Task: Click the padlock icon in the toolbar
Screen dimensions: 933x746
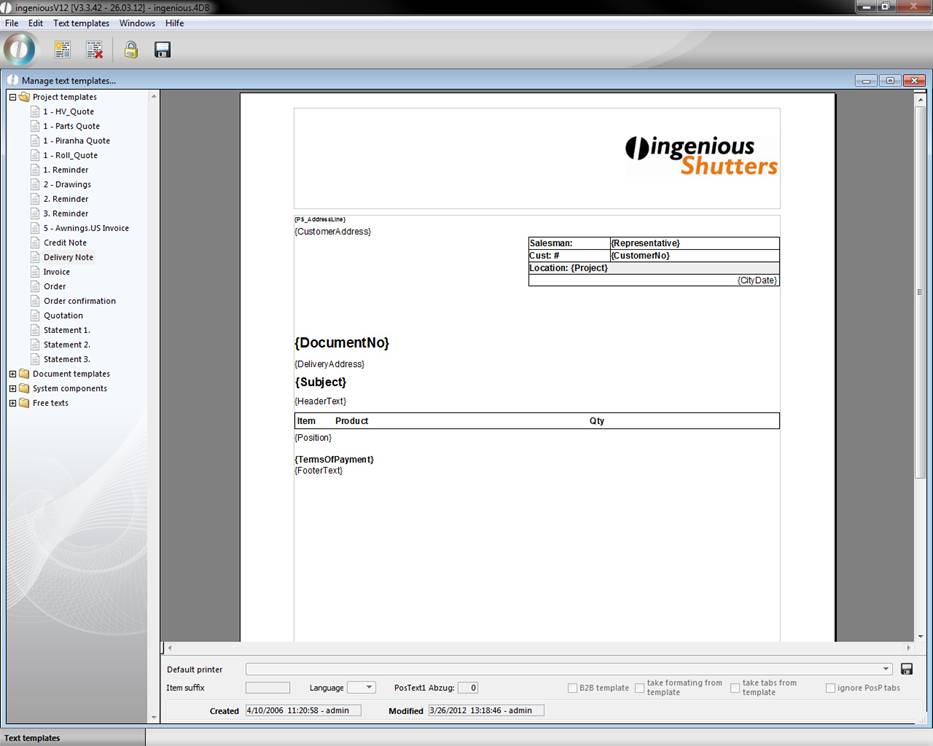Action: (x=130, y=49)
